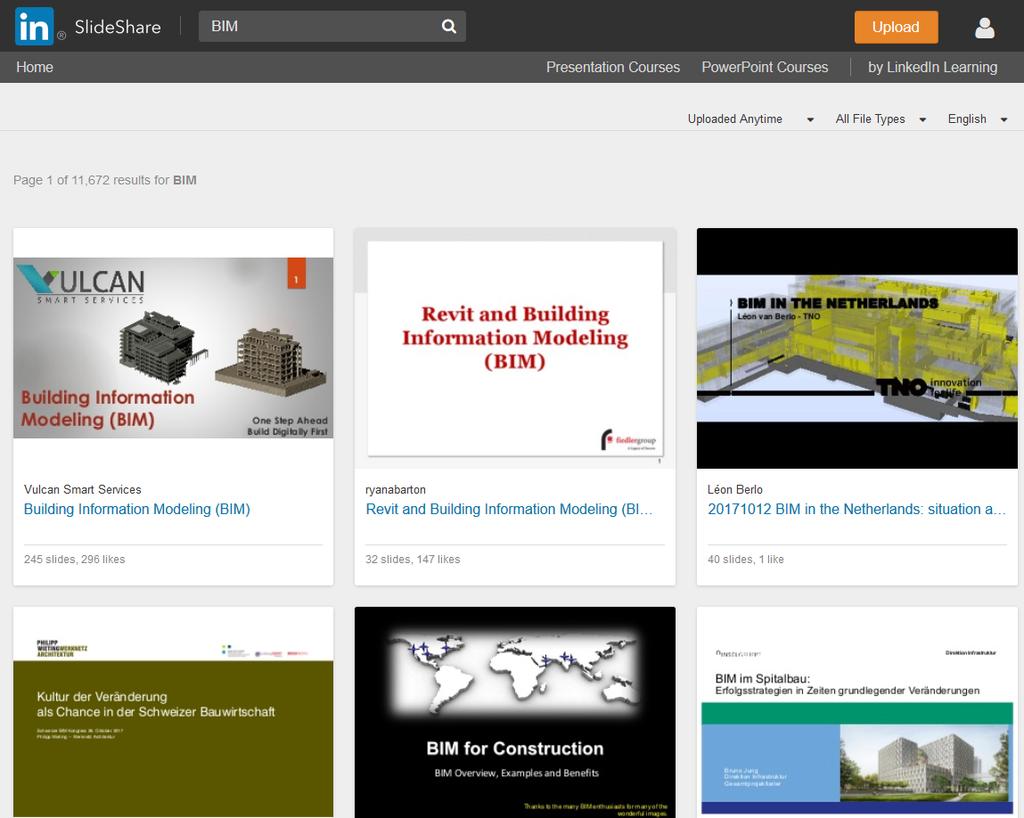The width and height of the screenshot is (1024, 818).
Task: Open Presentation Courses menu item
Action: pyautogui.click(x=613, y=67)
